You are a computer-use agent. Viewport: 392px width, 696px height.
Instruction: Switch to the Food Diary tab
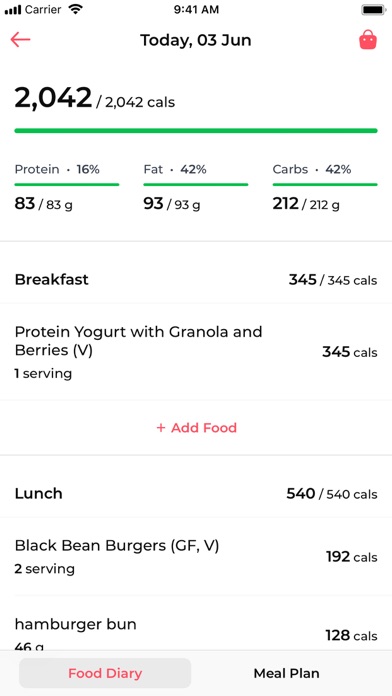[x=105, y=673]
